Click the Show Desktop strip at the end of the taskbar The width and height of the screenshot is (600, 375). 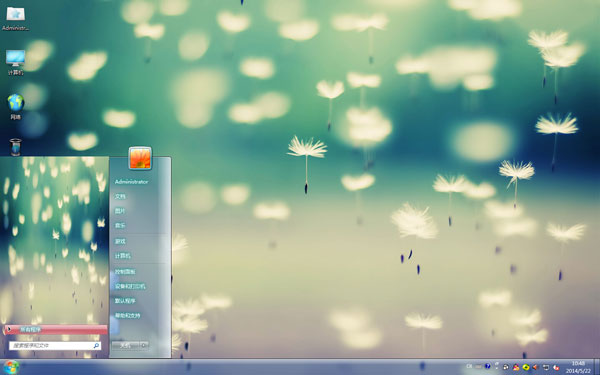coord(597,367)
